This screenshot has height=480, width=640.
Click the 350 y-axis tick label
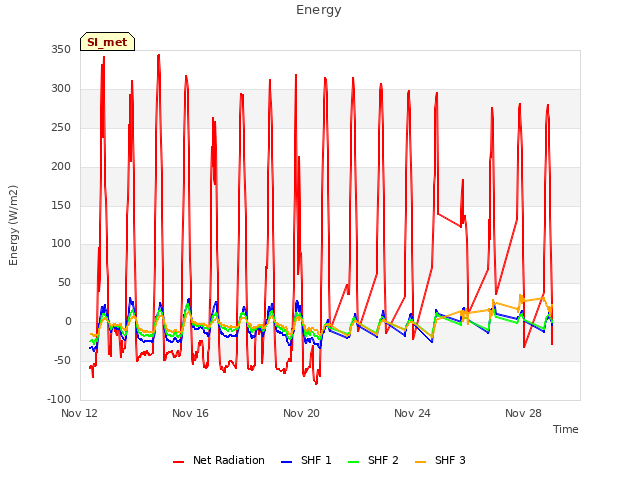point(61,50)
